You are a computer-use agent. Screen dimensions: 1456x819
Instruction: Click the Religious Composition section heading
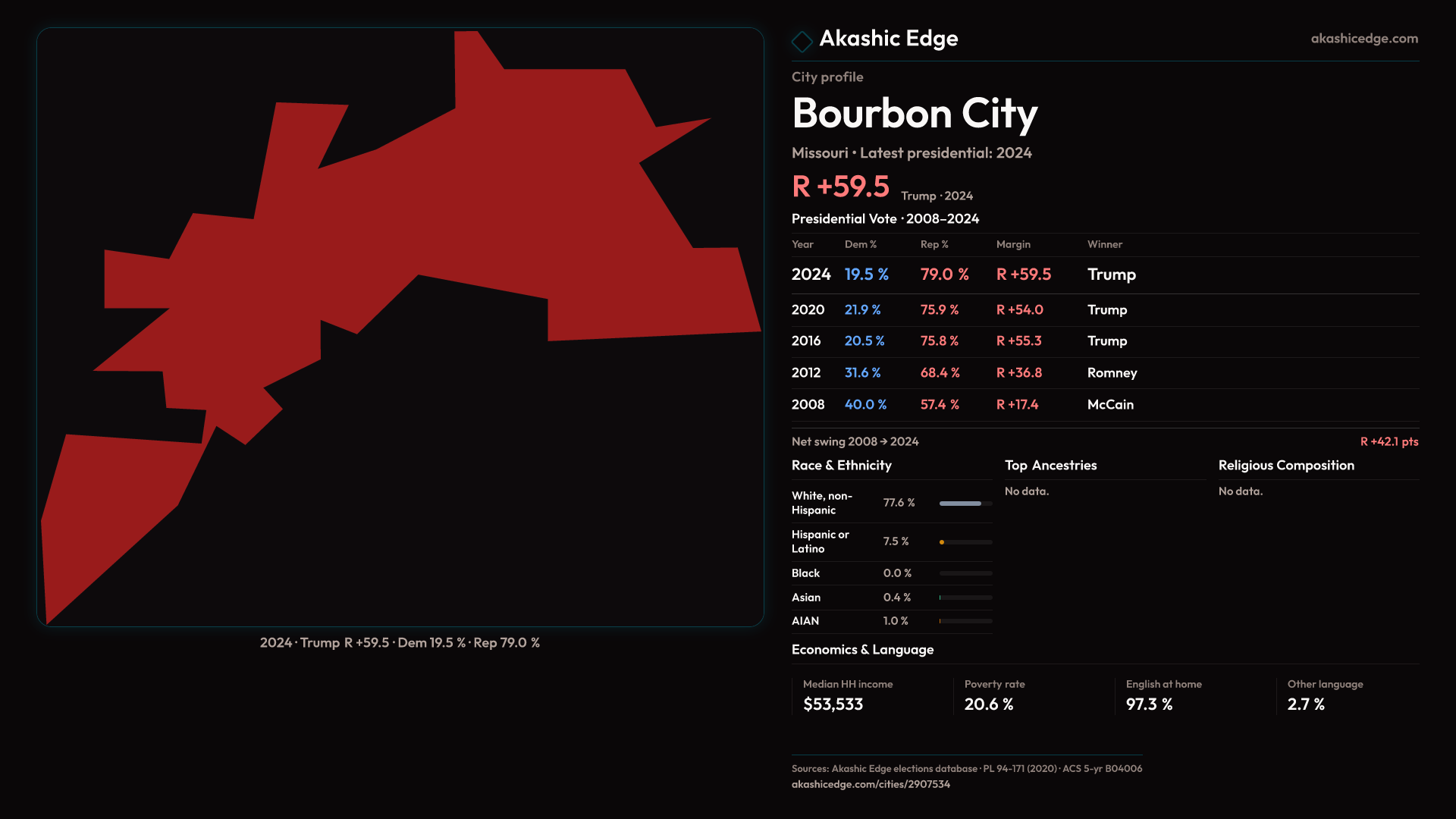coord(1285,466)
